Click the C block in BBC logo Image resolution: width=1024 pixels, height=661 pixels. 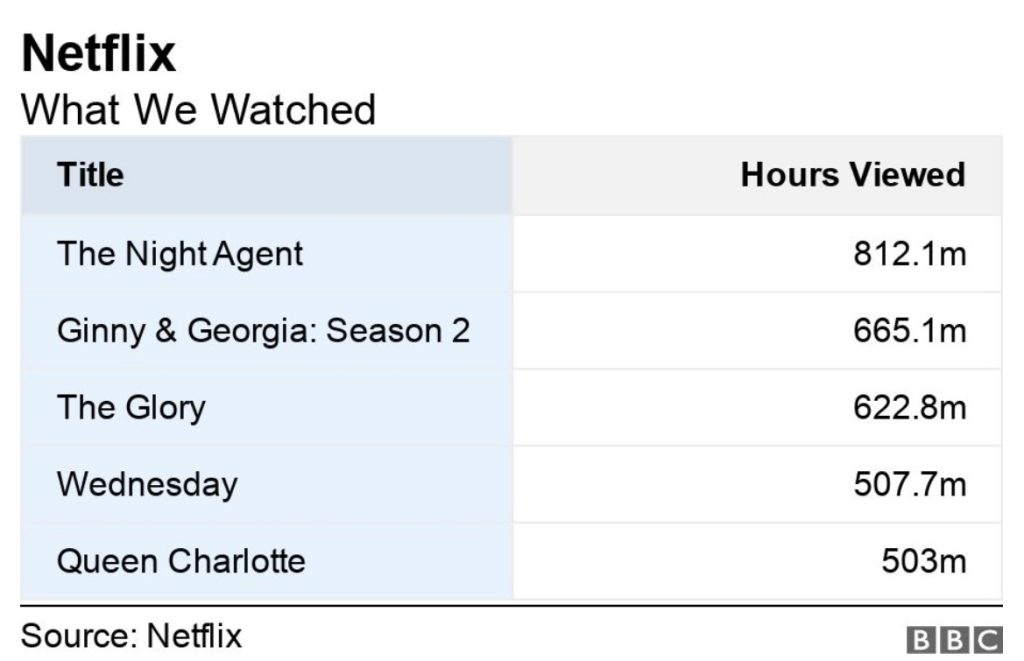pos(988,639)
